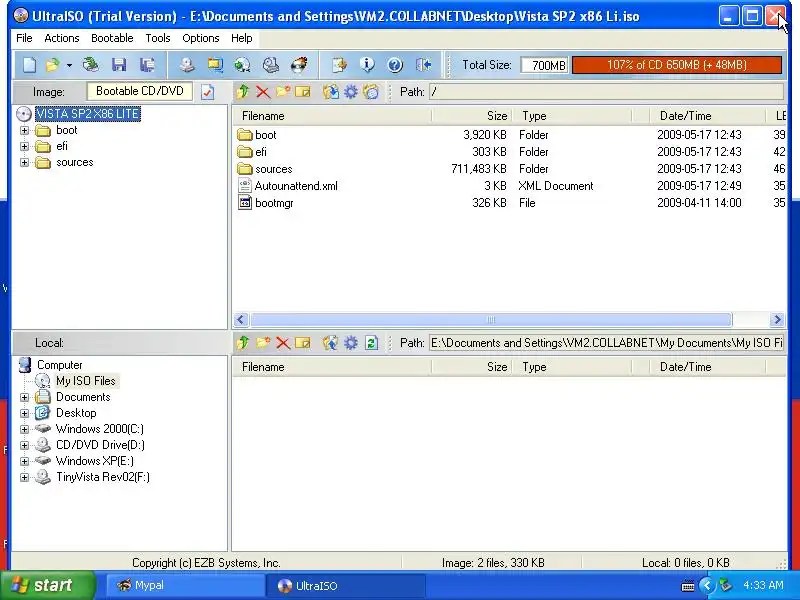Click the Local Path input field
The width and height of the screenshot is (800, 600).
tap(606, 343)
